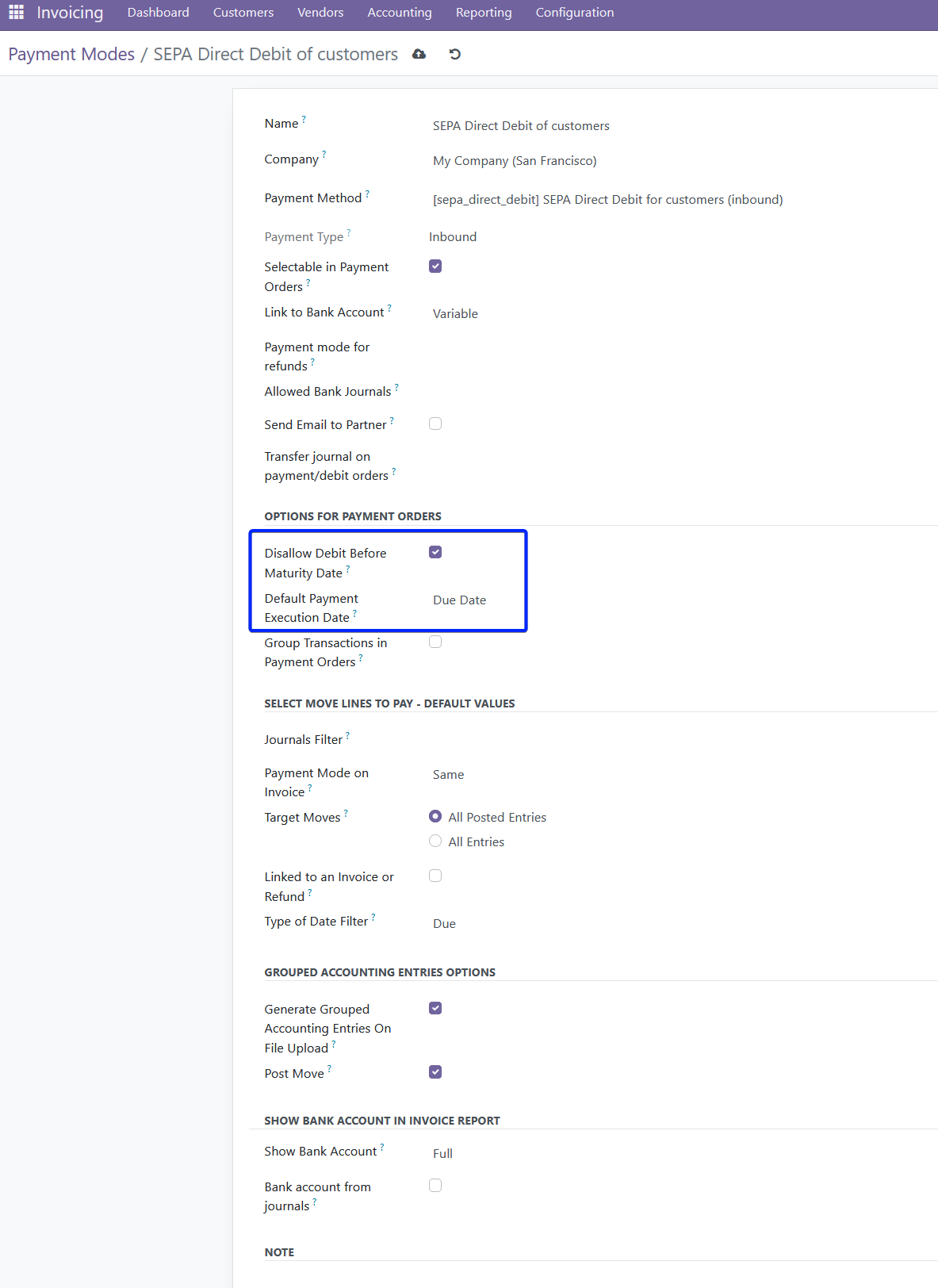Click help icon beside Show Bank Account
Image resolution: width=938 pixels, height=1288 pixels.
pyautogui.click(x=382, y=1147)
